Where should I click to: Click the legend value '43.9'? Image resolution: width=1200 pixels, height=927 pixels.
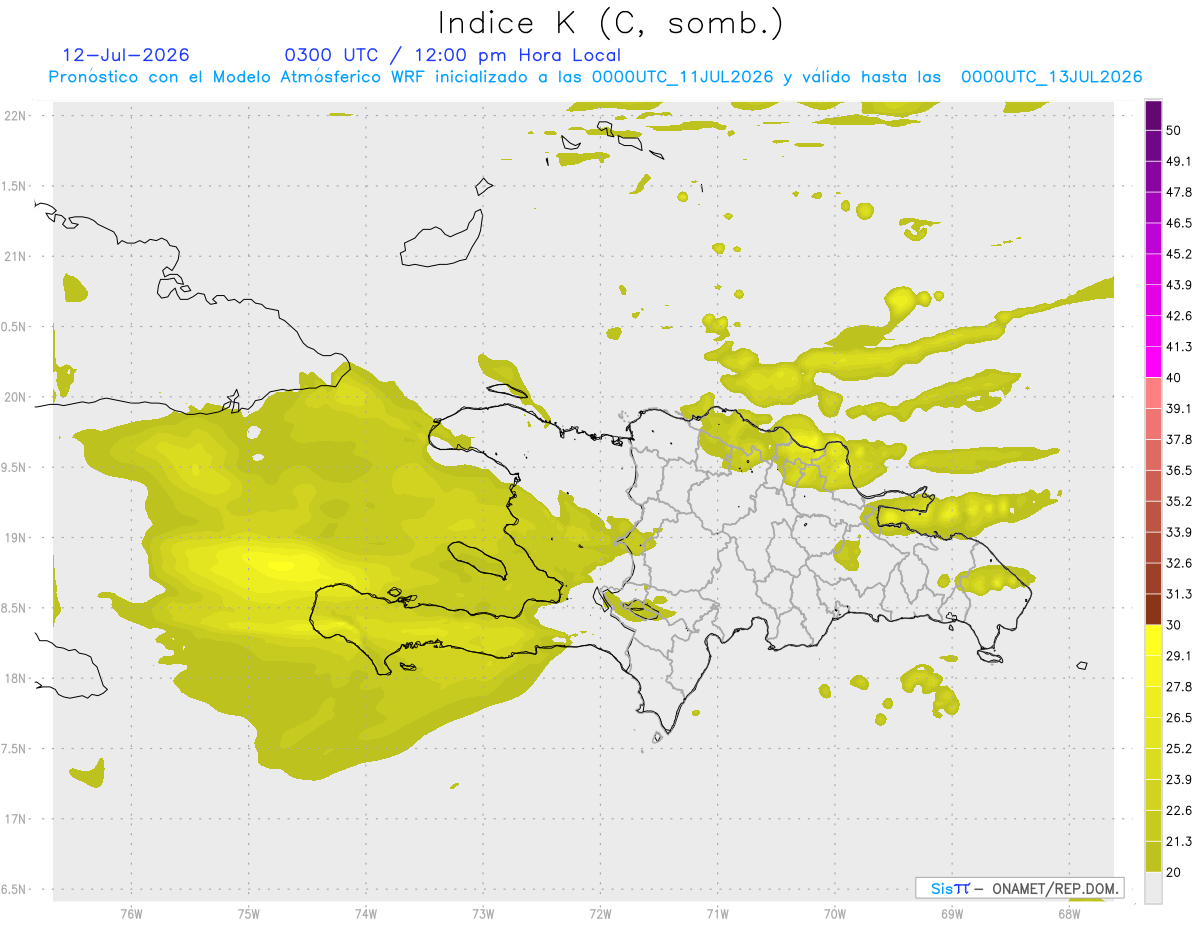(1179, 285)
